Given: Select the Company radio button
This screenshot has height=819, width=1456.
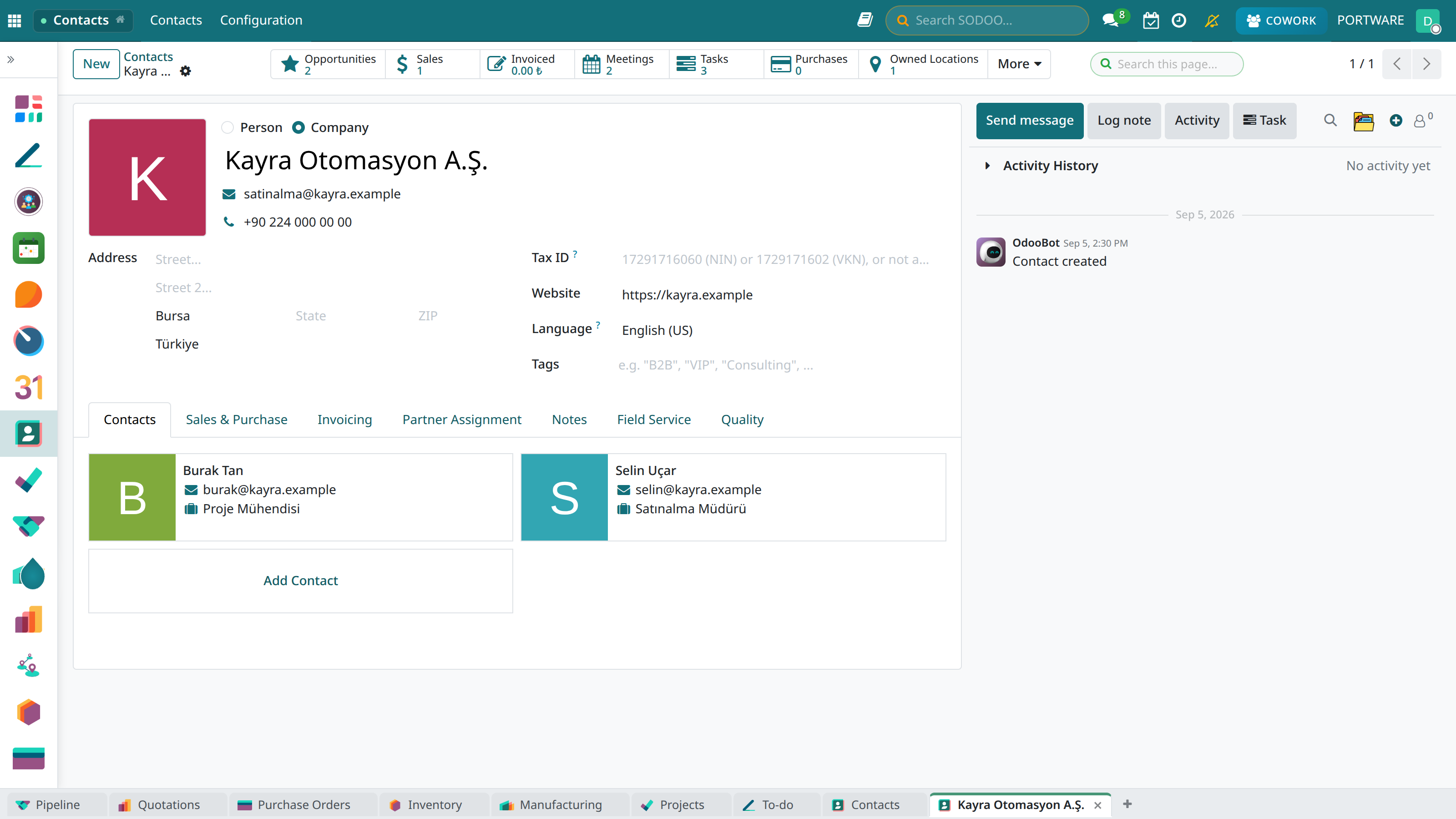Looking at the screenshot, I should 298,128.
